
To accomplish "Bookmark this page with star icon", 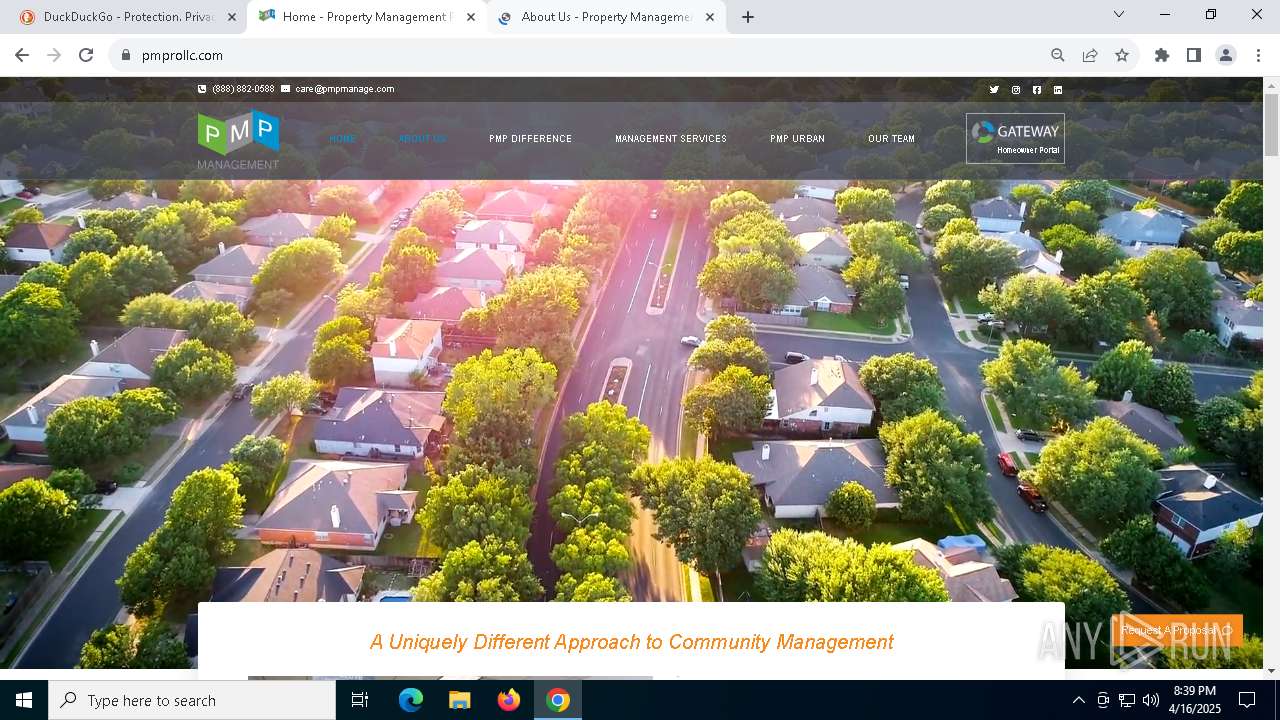I will coord(1122,55).
